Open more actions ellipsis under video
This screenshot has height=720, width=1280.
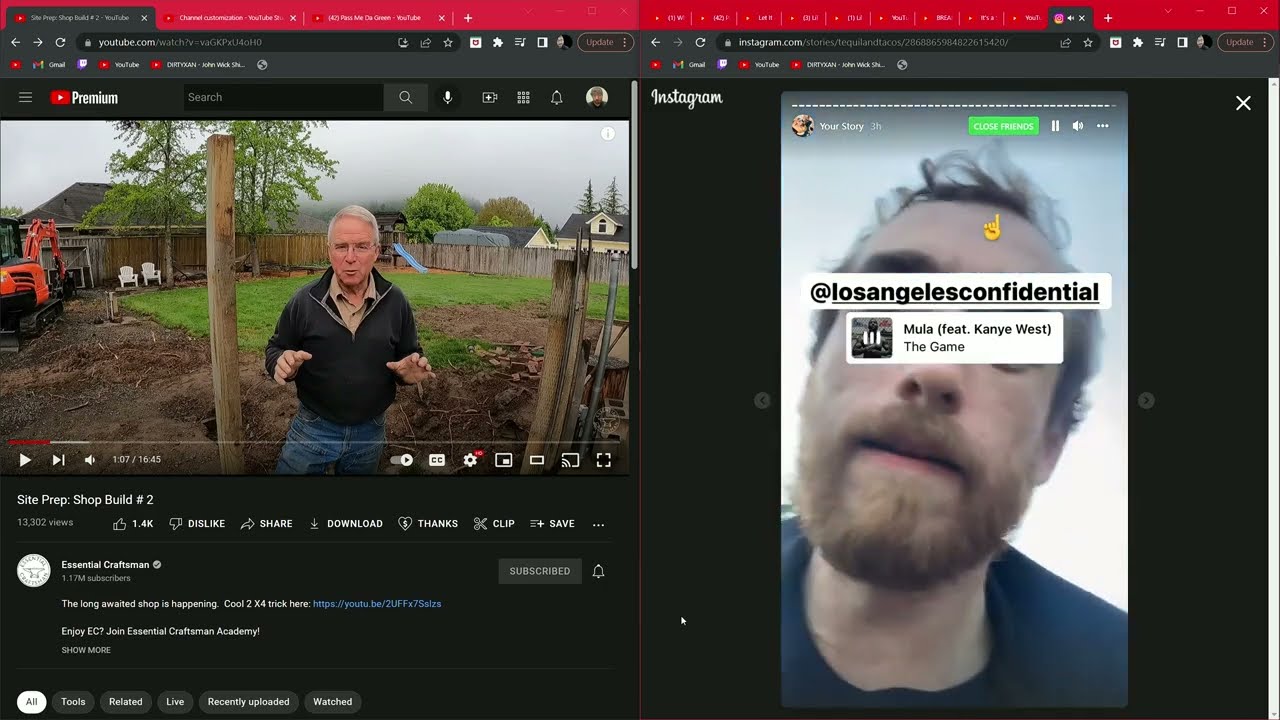598,524
